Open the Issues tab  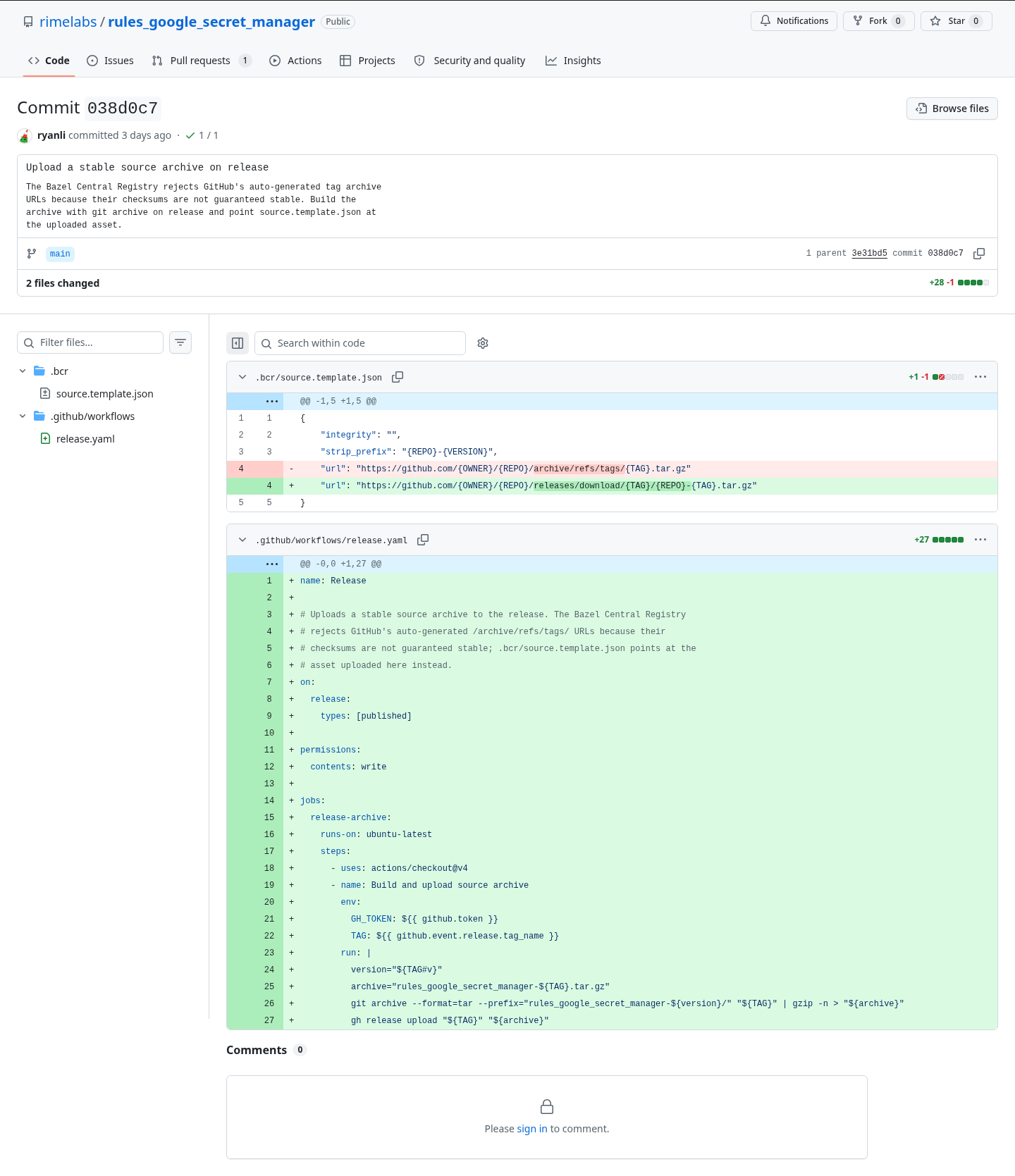pyautogui.click(x=110, y=61)
